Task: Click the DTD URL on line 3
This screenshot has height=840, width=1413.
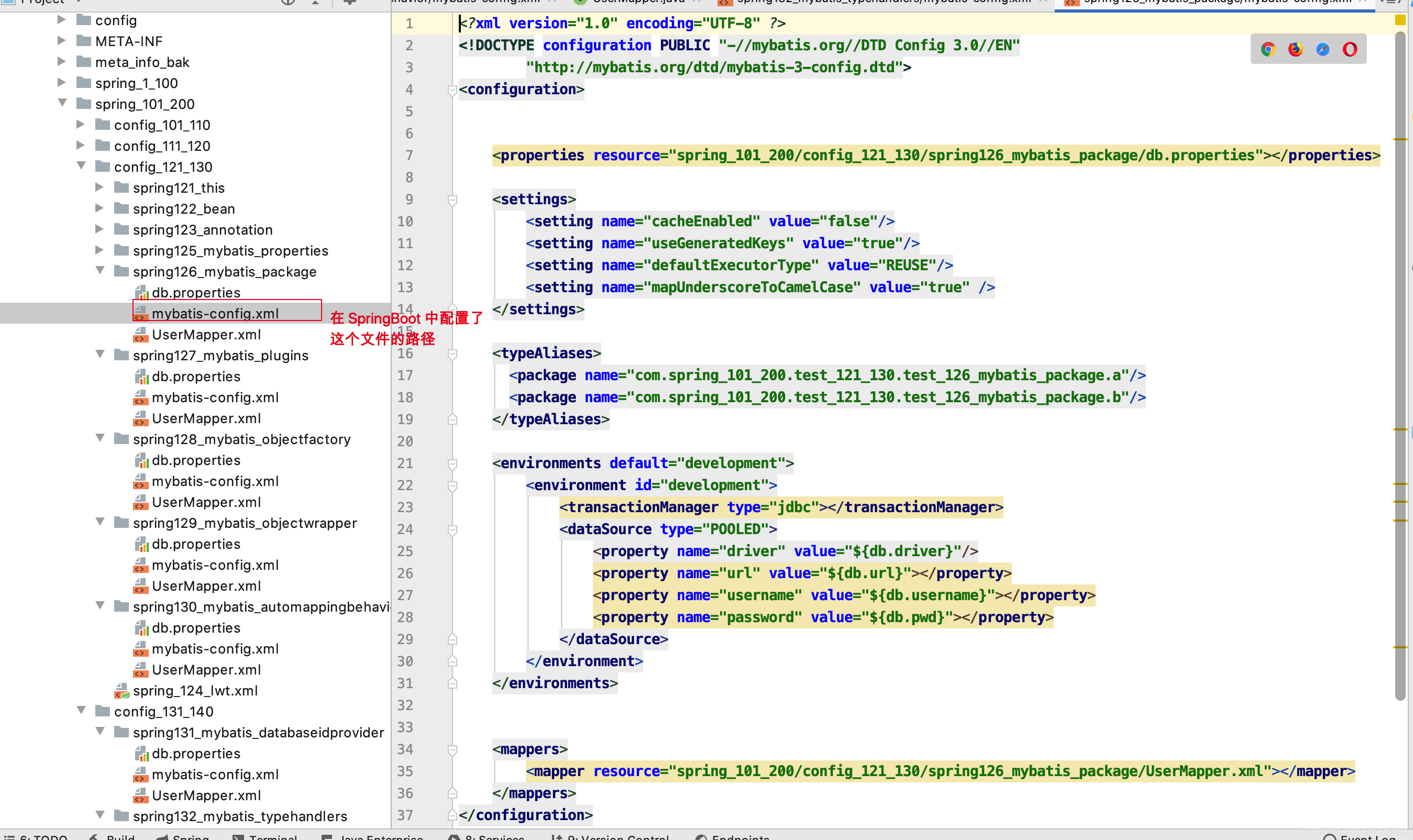Action: pyautogui.click(x=714, y=68)
